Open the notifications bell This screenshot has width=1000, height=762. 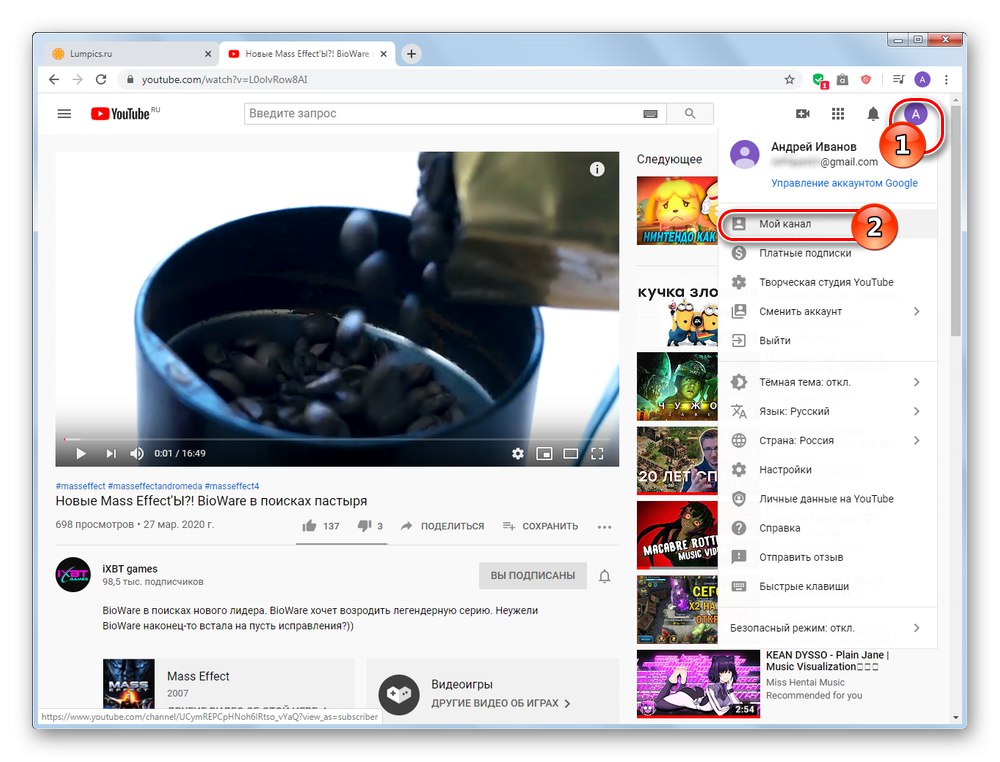871,113
